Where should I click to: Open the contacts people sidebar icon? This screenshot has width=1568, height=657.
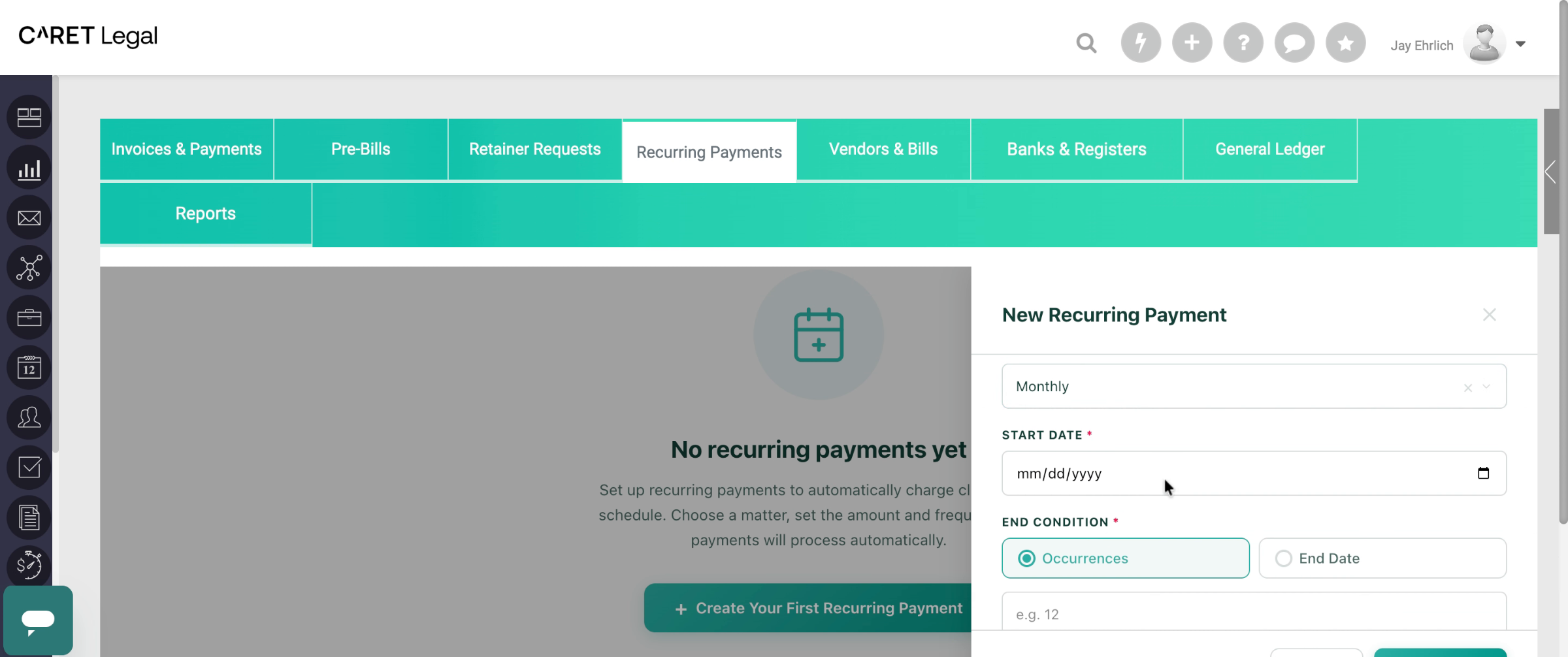(29, 417)
